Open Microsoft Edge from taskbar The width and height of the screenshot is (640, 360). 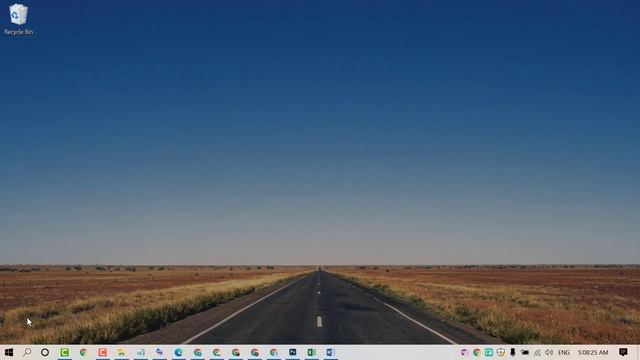pos(178,352)
